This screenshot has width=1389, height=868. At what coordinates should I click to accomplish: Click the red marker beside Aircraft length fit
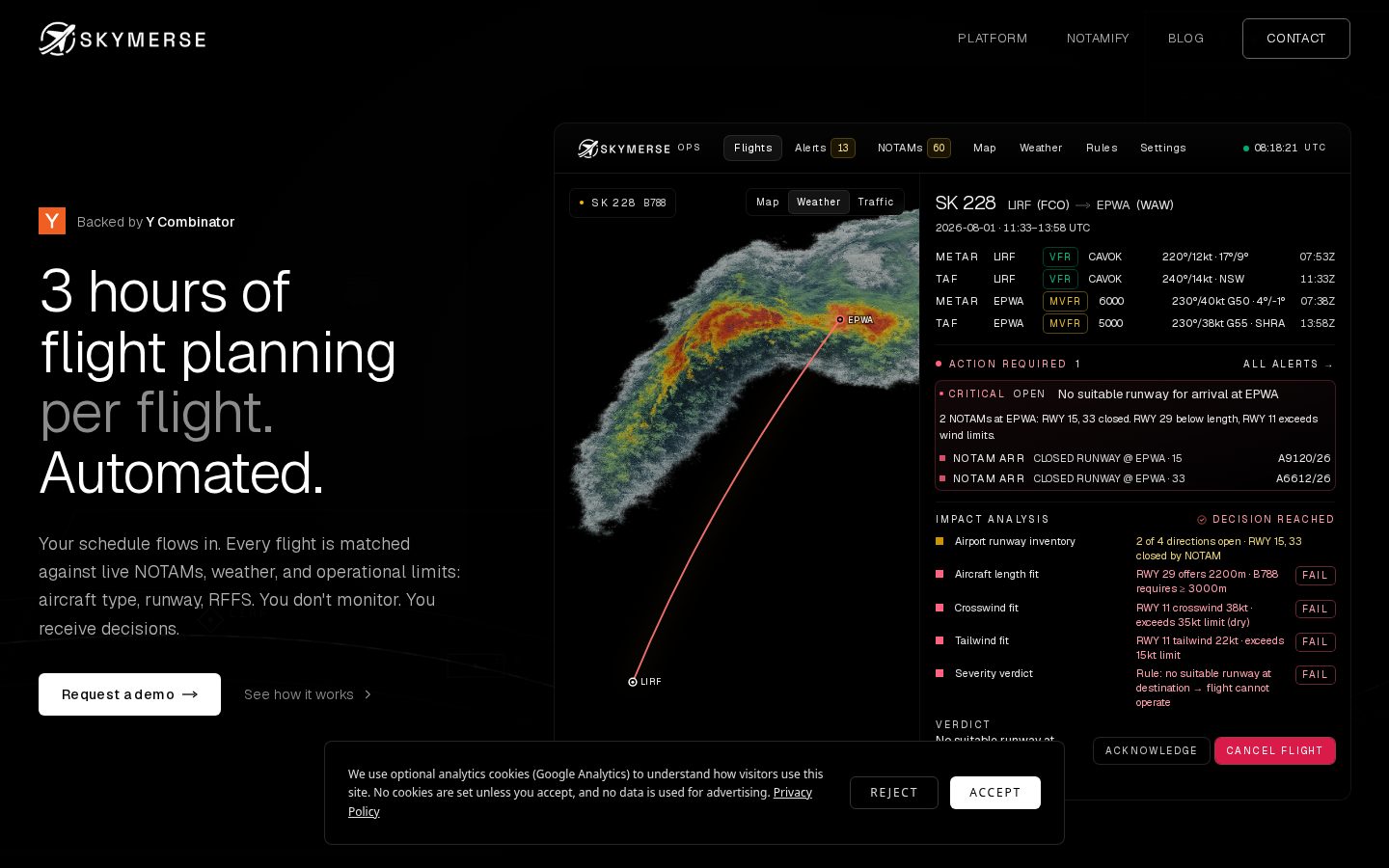940,574
